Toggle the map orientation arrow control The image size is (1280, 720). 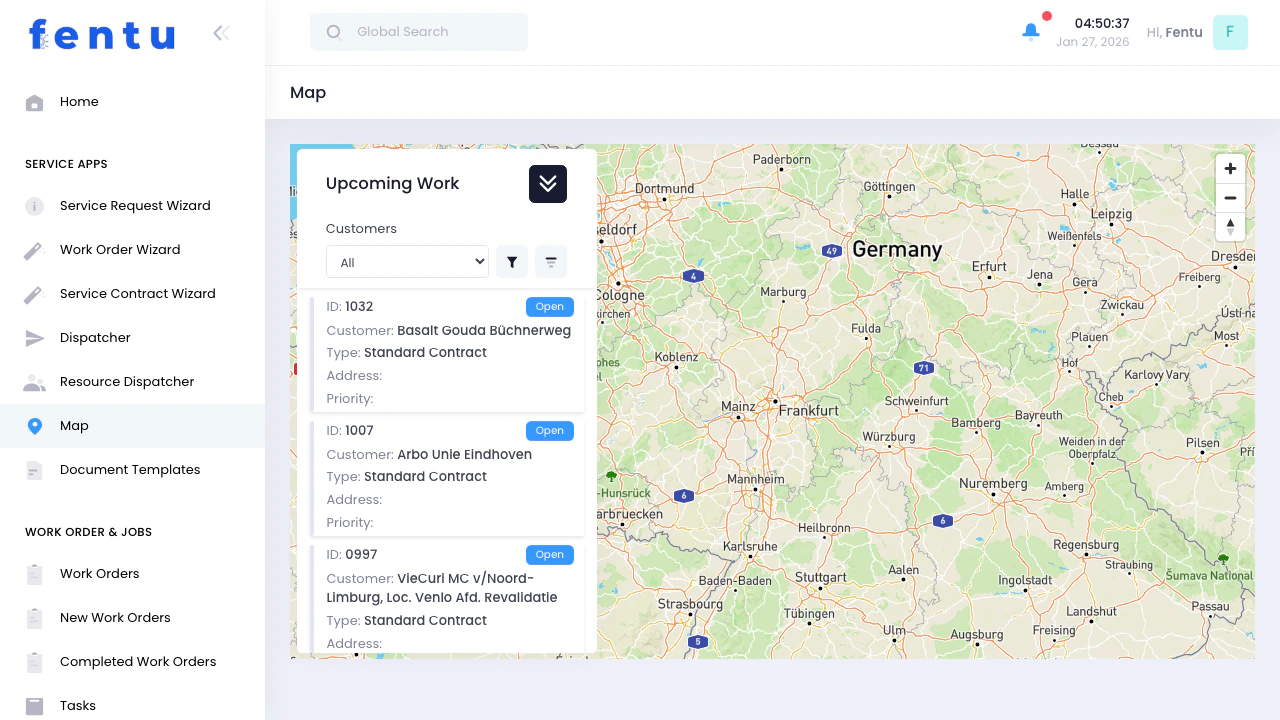click(1230, 227)
